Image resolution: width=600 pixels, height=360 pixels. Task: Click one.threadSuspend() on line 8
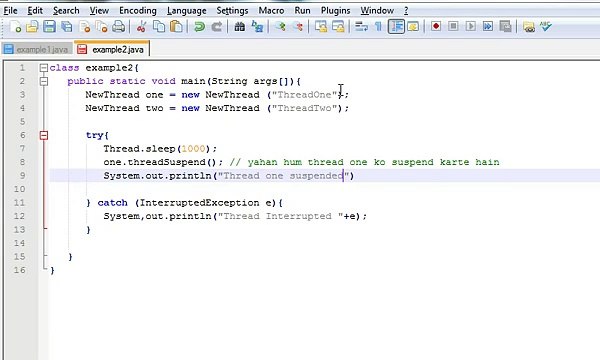coord(160,162)
